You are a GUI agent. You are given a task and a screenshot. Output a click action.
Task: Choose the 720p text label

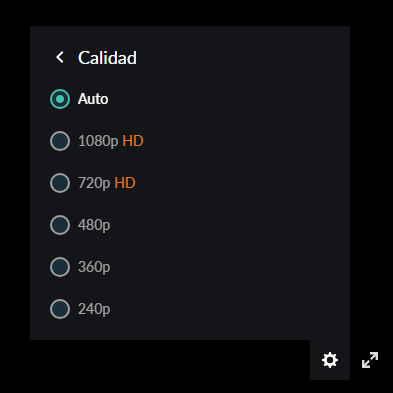point(94,183)
